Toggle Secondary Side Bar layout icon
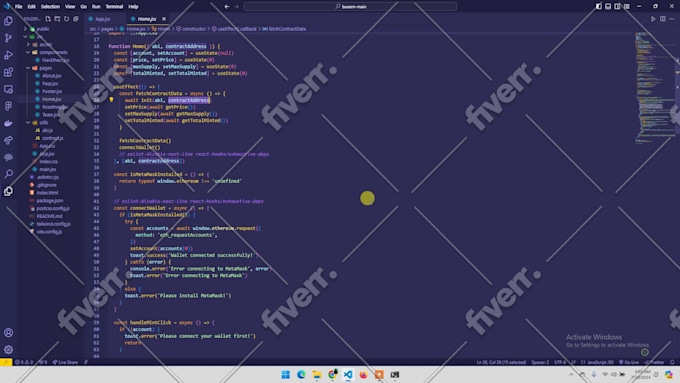This screenshot has height=383, width=680. (x=617, y=7)
